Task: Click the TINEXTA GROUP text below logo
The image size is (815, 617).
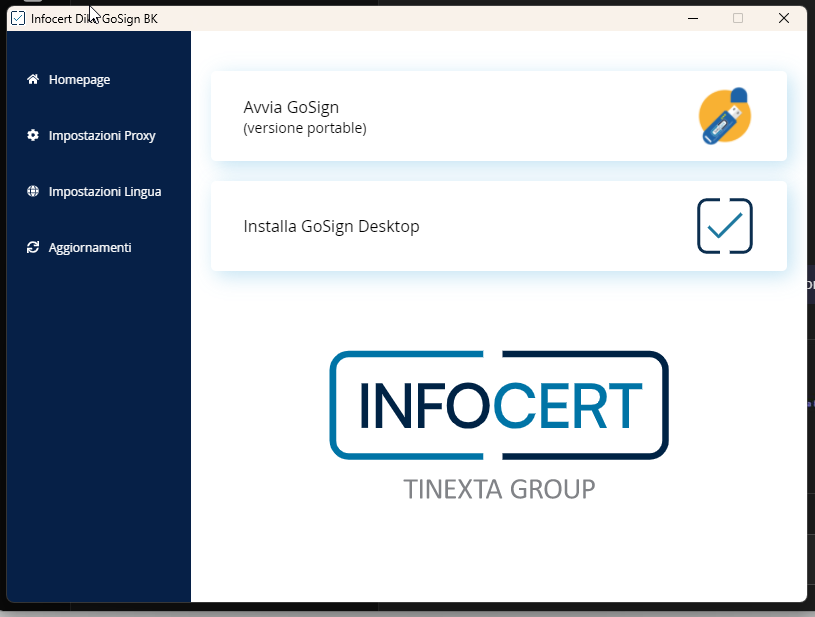Action: [498, 489]
